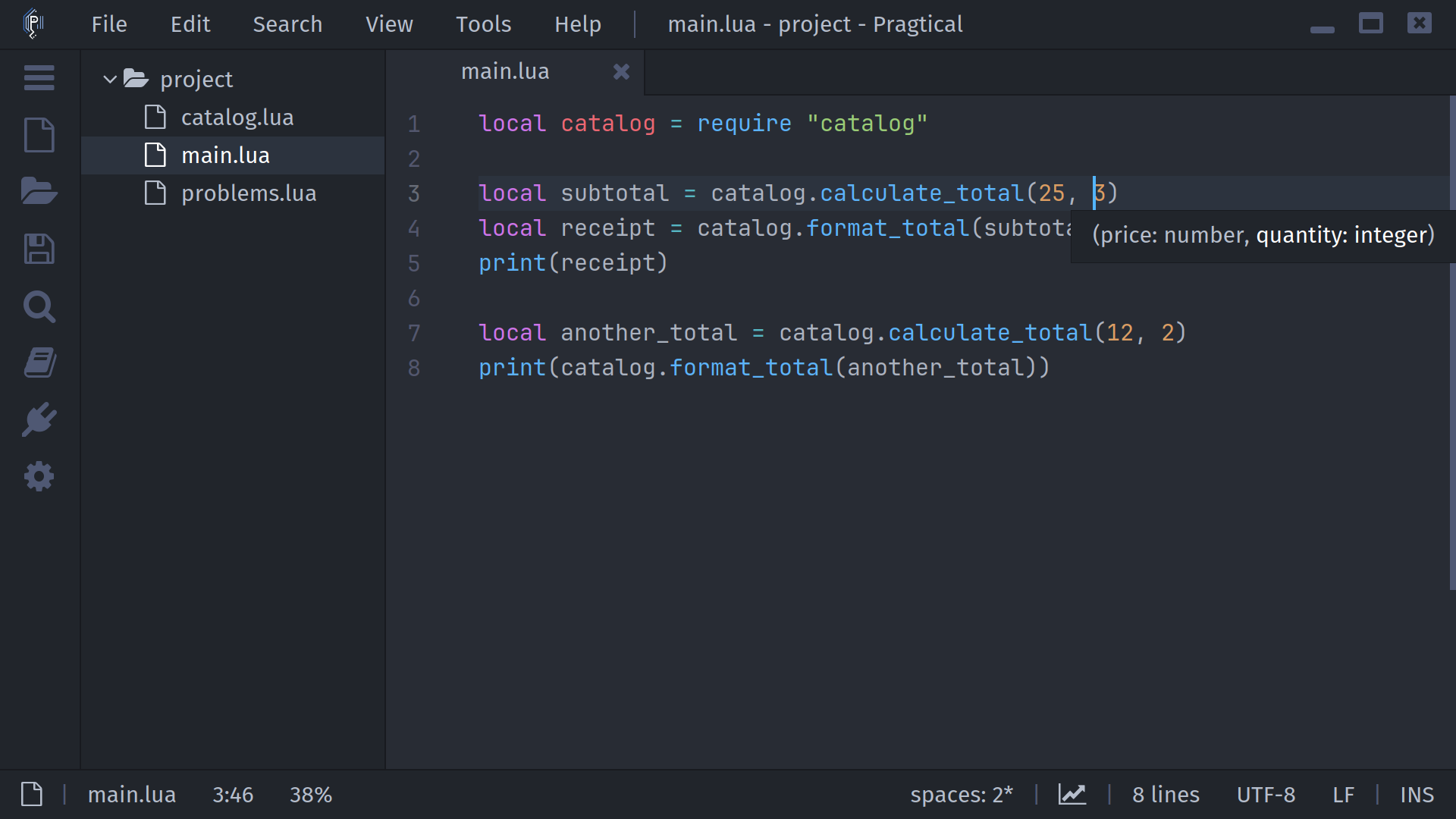
Task: Open settings gear in sidebar
Action: tap(39, 476)
